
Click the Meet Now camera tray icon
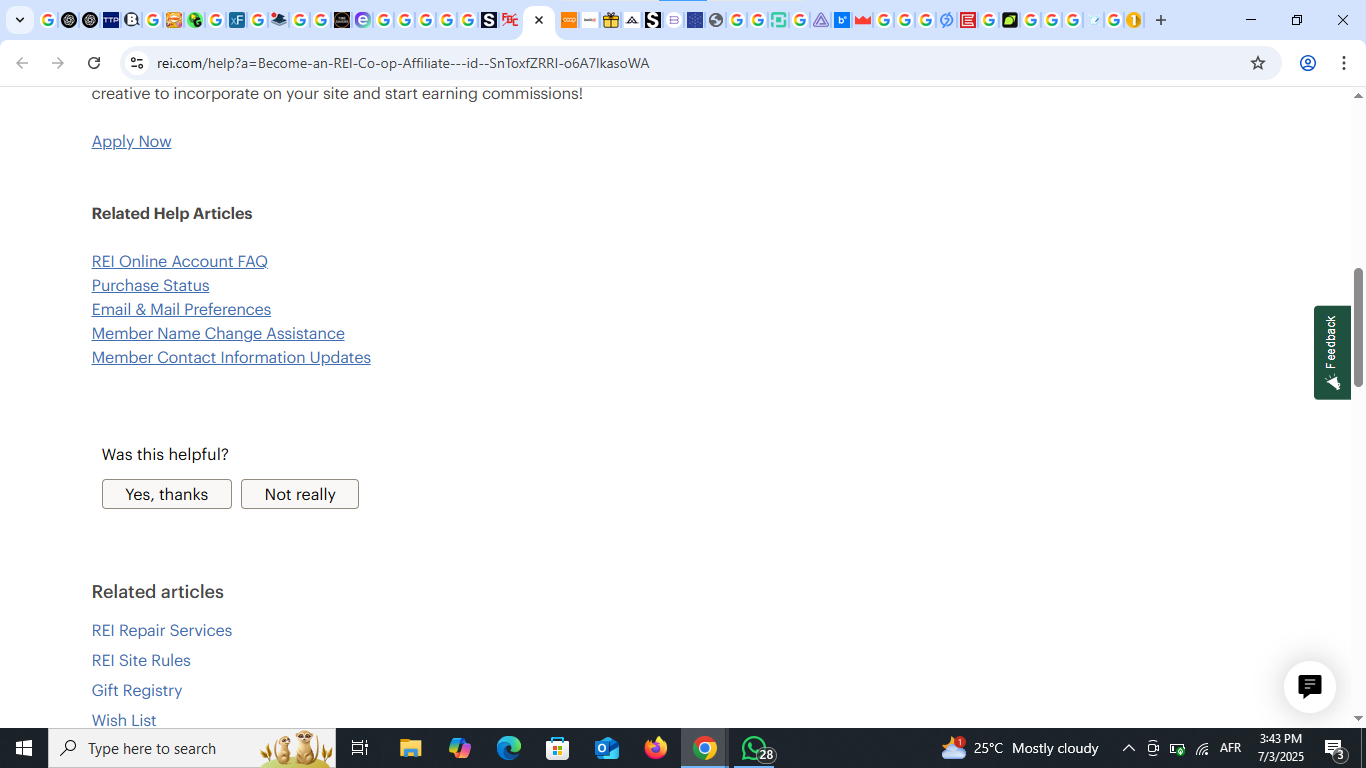(x=1153, y=748)
